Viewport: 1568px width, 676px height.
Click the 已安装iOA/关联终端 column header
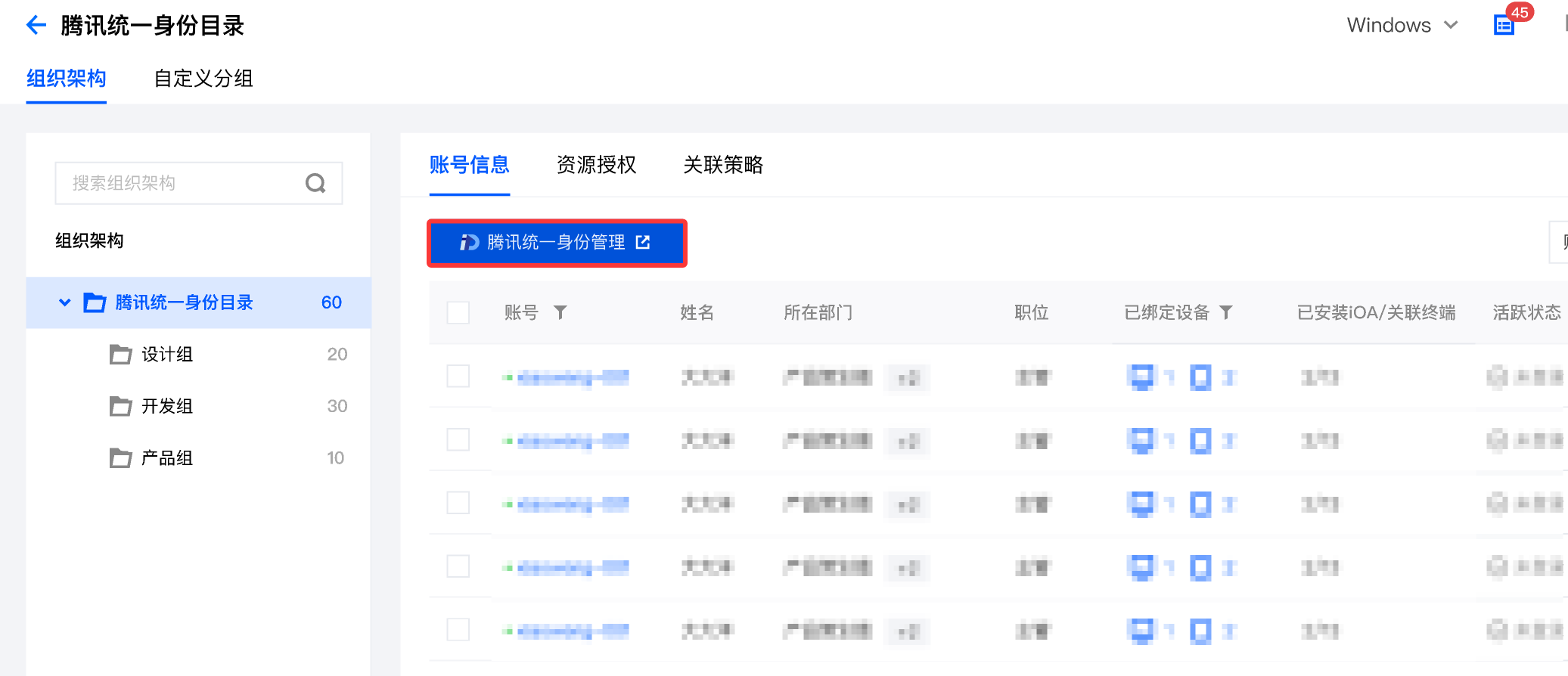coord(1377,312)
